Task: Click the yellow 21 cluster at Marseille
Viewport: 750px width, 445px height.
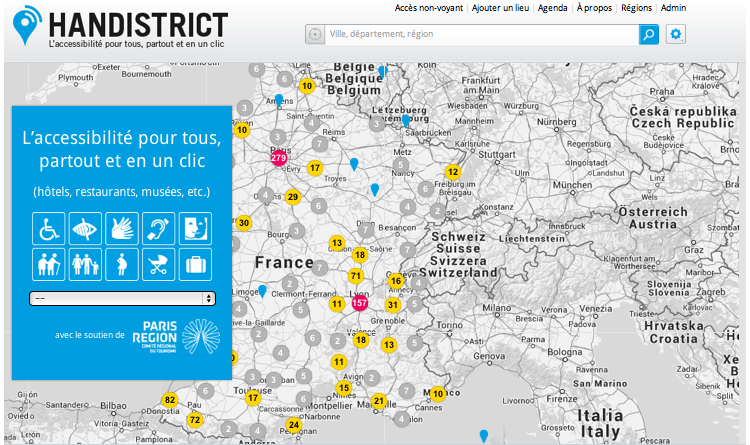Action: tap(379, 401)
